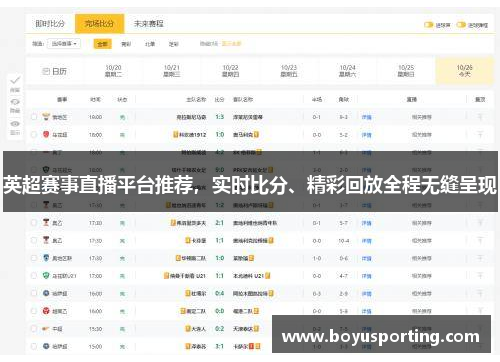Select the 10/23 date tab
The width and height of the screenshot is (500, 362).
289,71
